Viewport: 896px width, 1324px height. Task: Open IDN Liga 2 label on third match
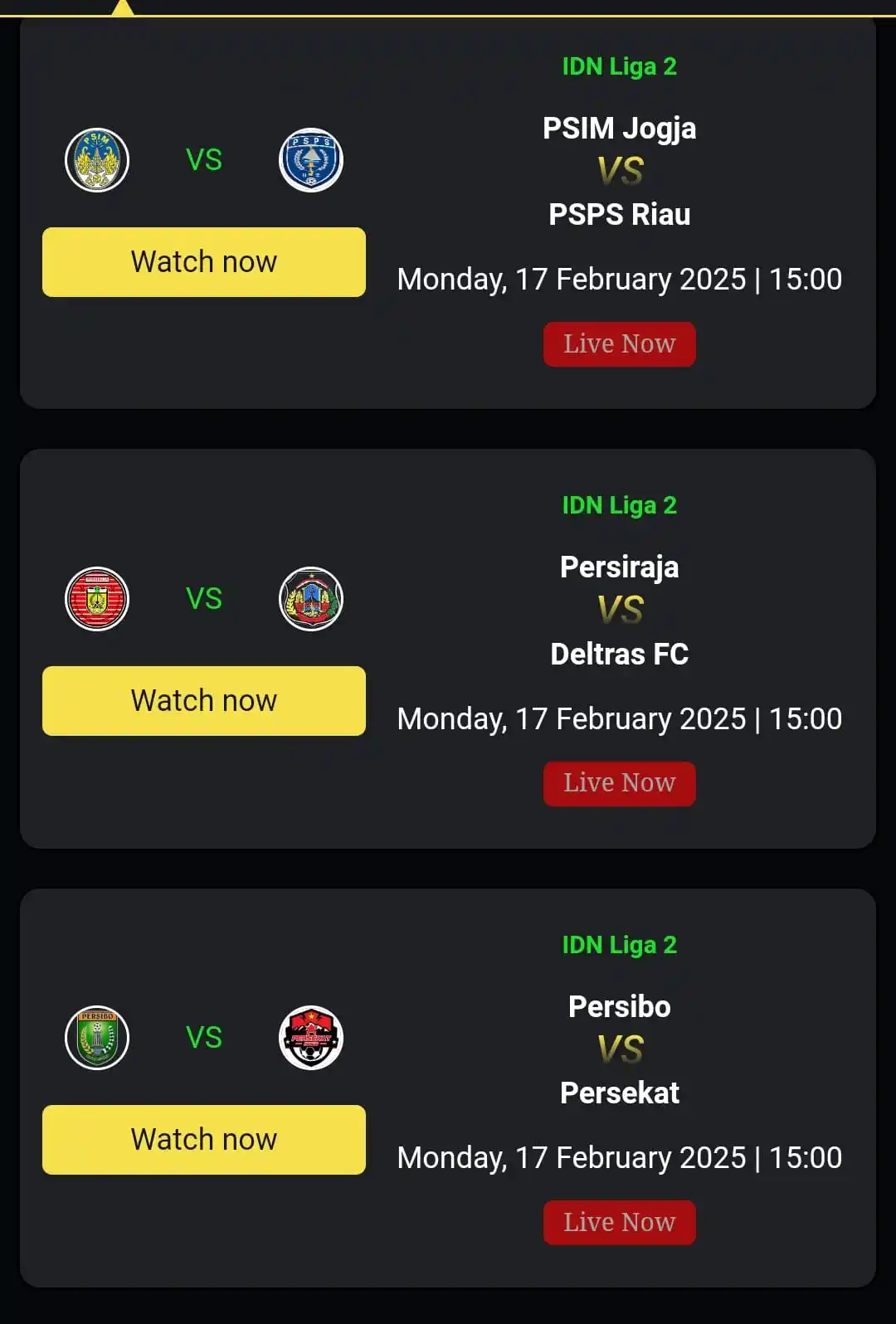620,945
